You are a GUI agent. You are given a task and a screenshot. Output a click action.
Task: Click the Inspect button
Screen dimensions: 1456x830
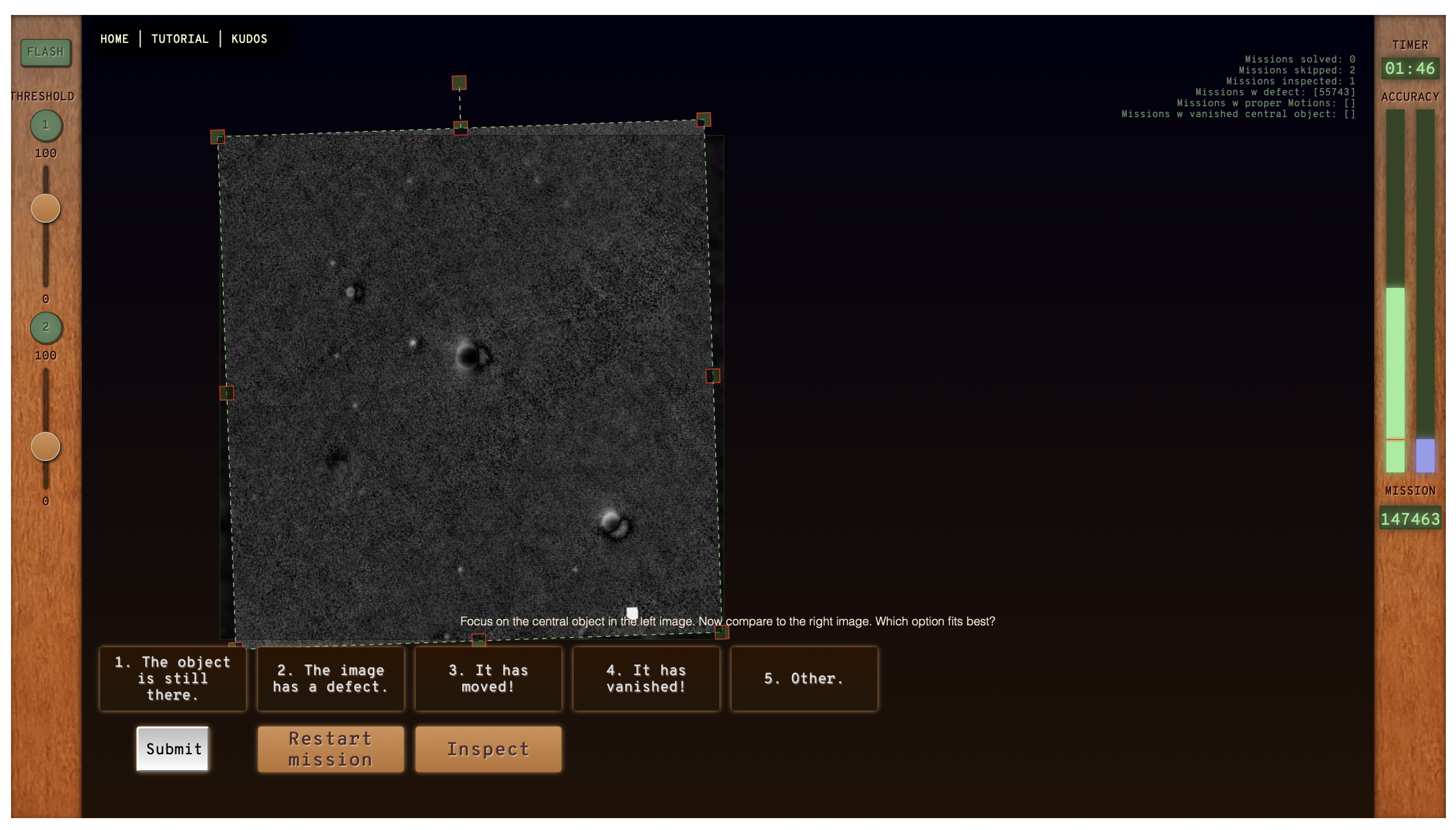(488, 749)
